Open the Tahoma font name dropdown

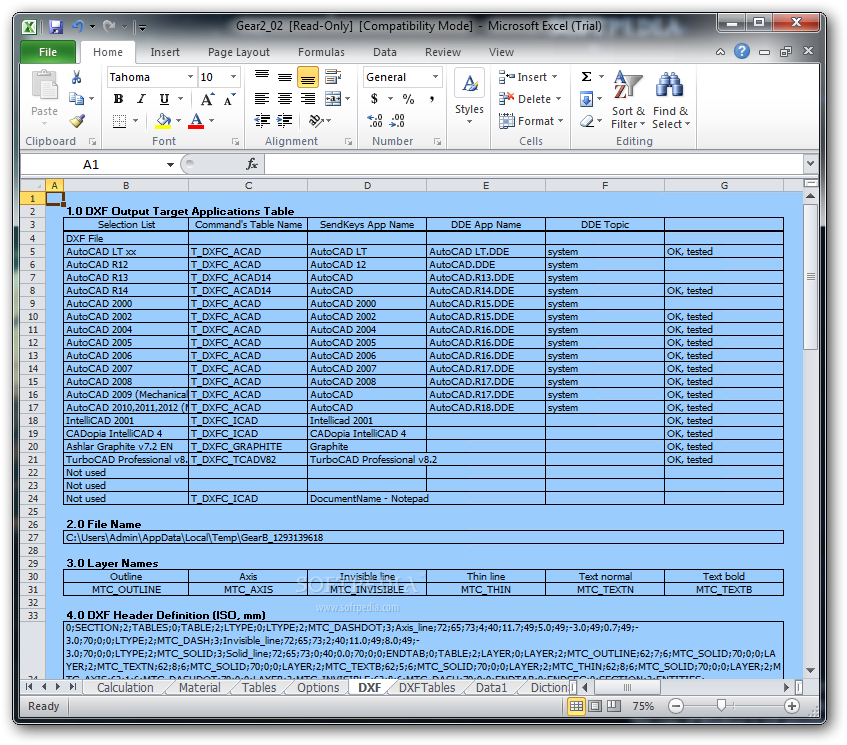190,77
